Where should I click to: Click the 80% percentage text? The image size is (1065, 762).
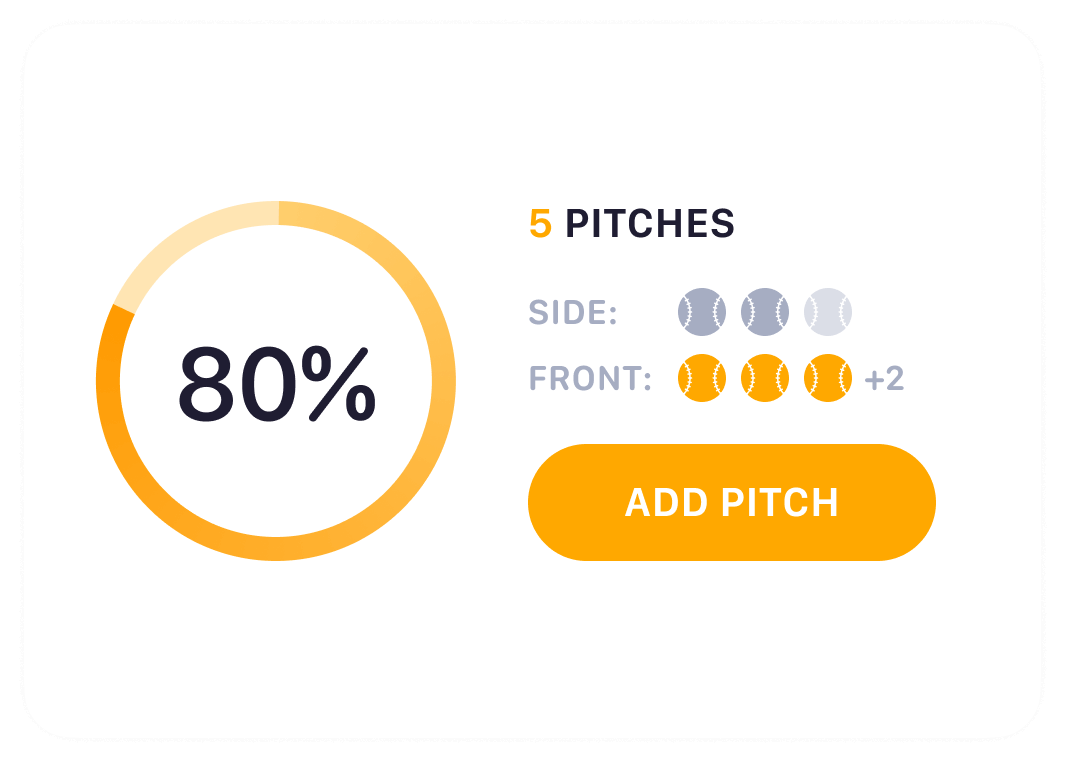pos(276,383)
